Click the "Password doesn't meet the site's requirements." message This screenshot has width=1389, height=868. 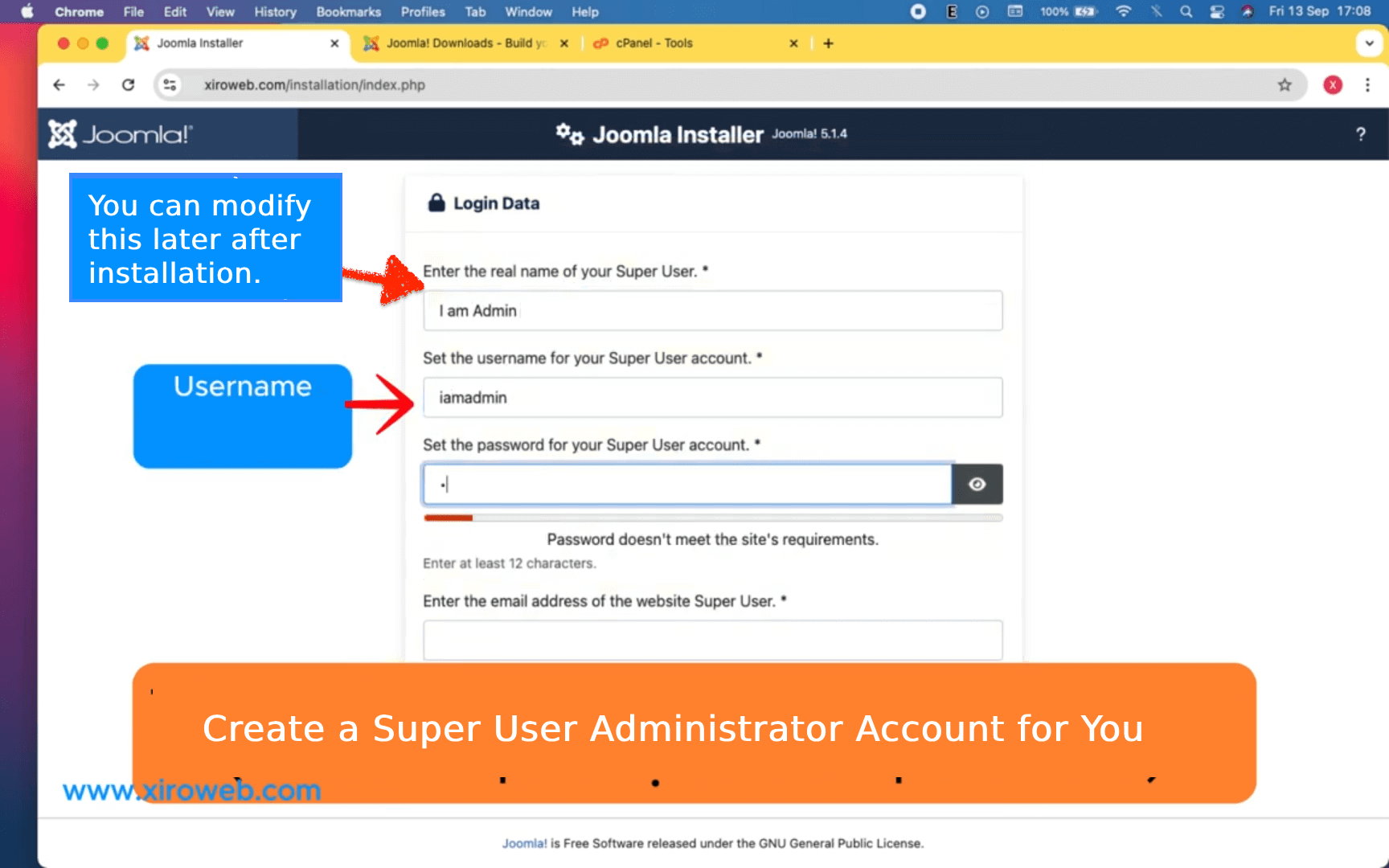point(712,539)
